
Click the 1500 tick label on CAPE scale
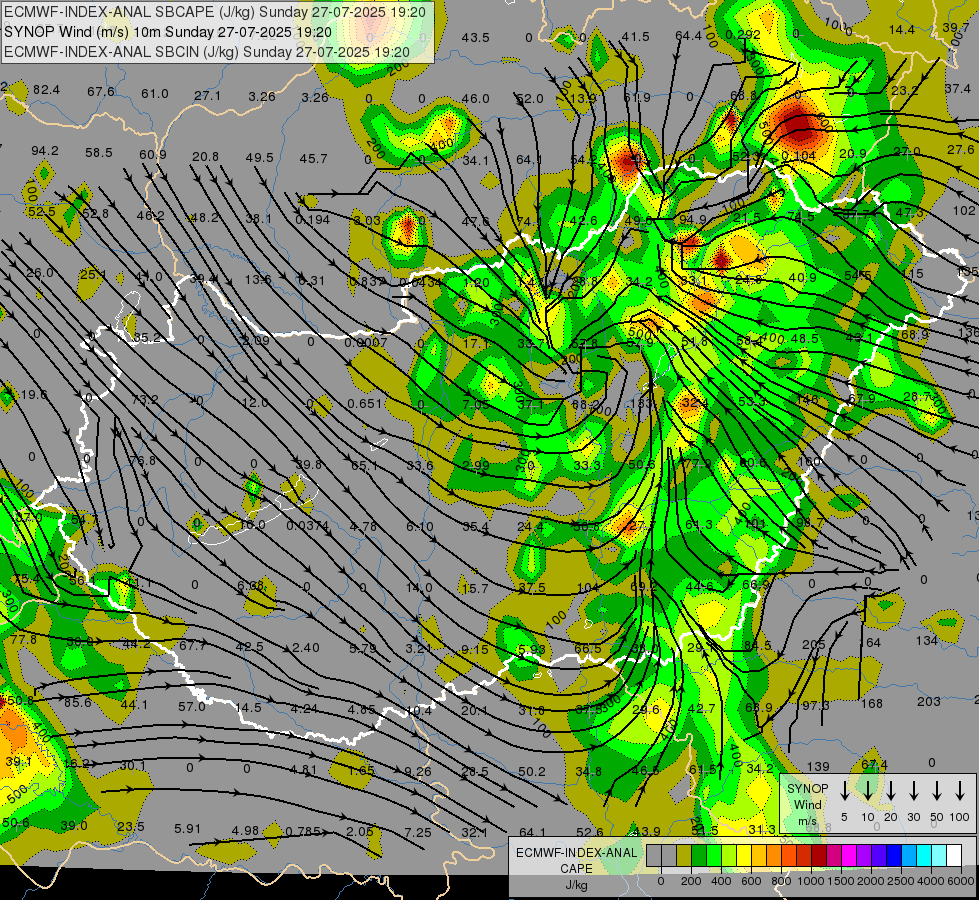click(841, 881)
